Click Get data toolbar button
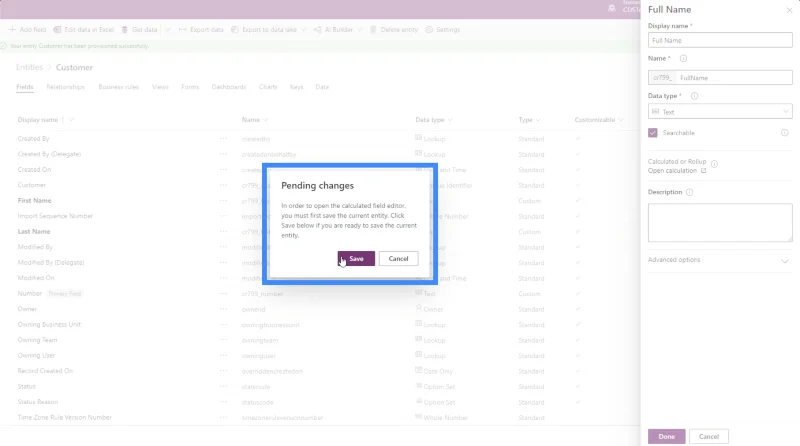800x446 pixels. click(139, 30)
